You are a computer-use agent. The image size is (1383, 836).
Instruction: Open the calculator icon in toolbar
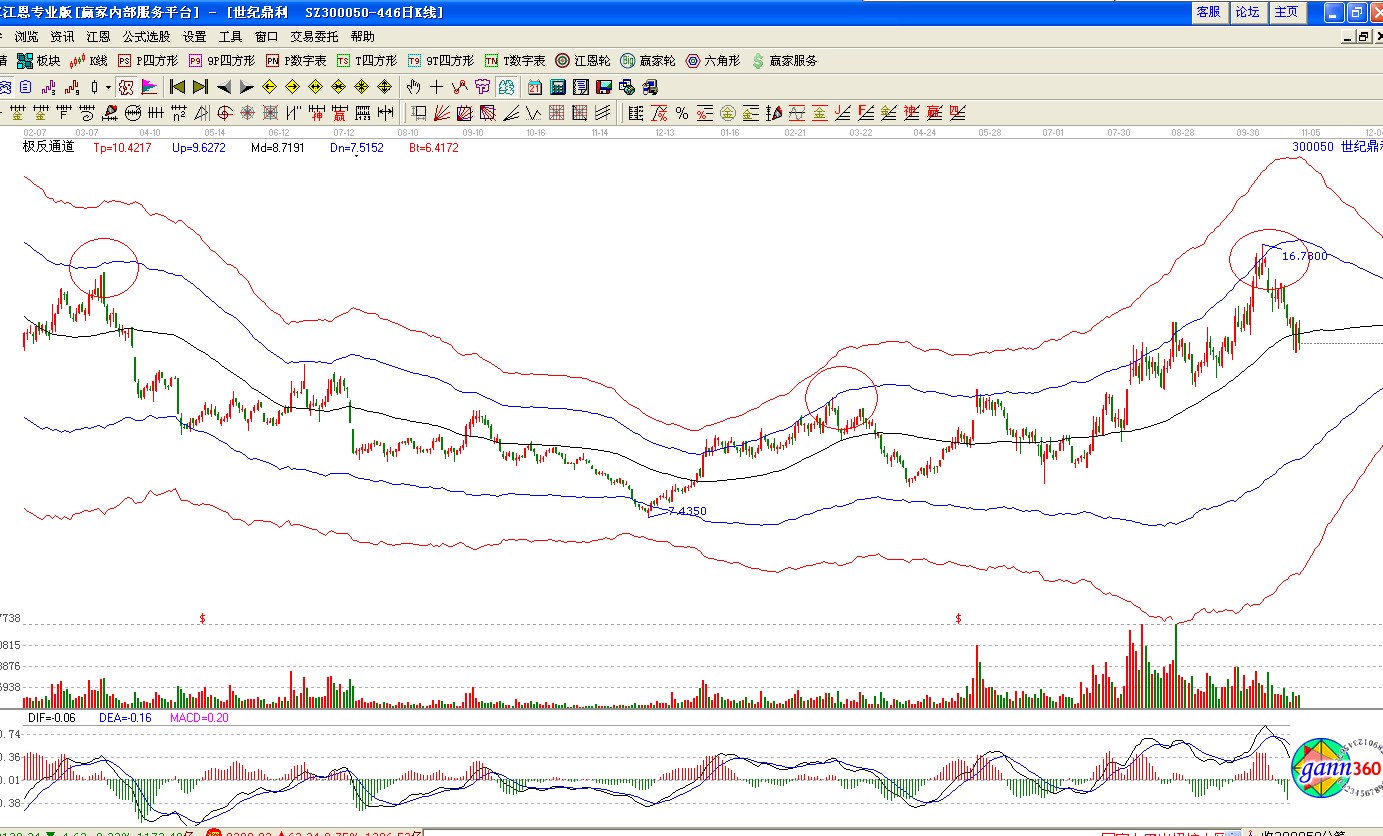pyautogui.click(x=557, y=87)
